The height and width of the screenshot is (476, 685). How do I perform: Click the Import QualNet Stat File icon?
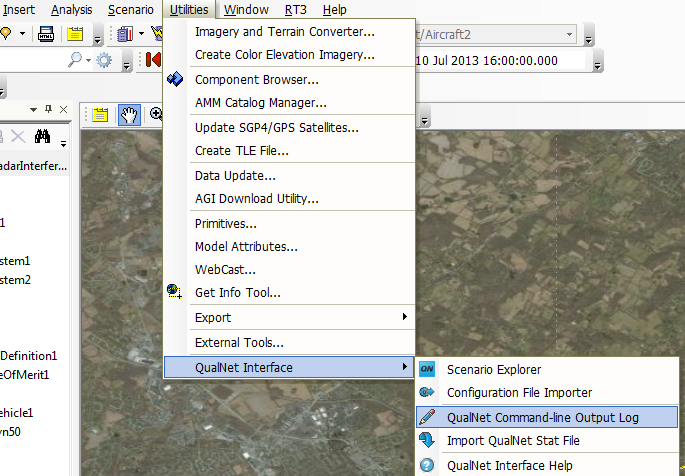pos(427,441)
